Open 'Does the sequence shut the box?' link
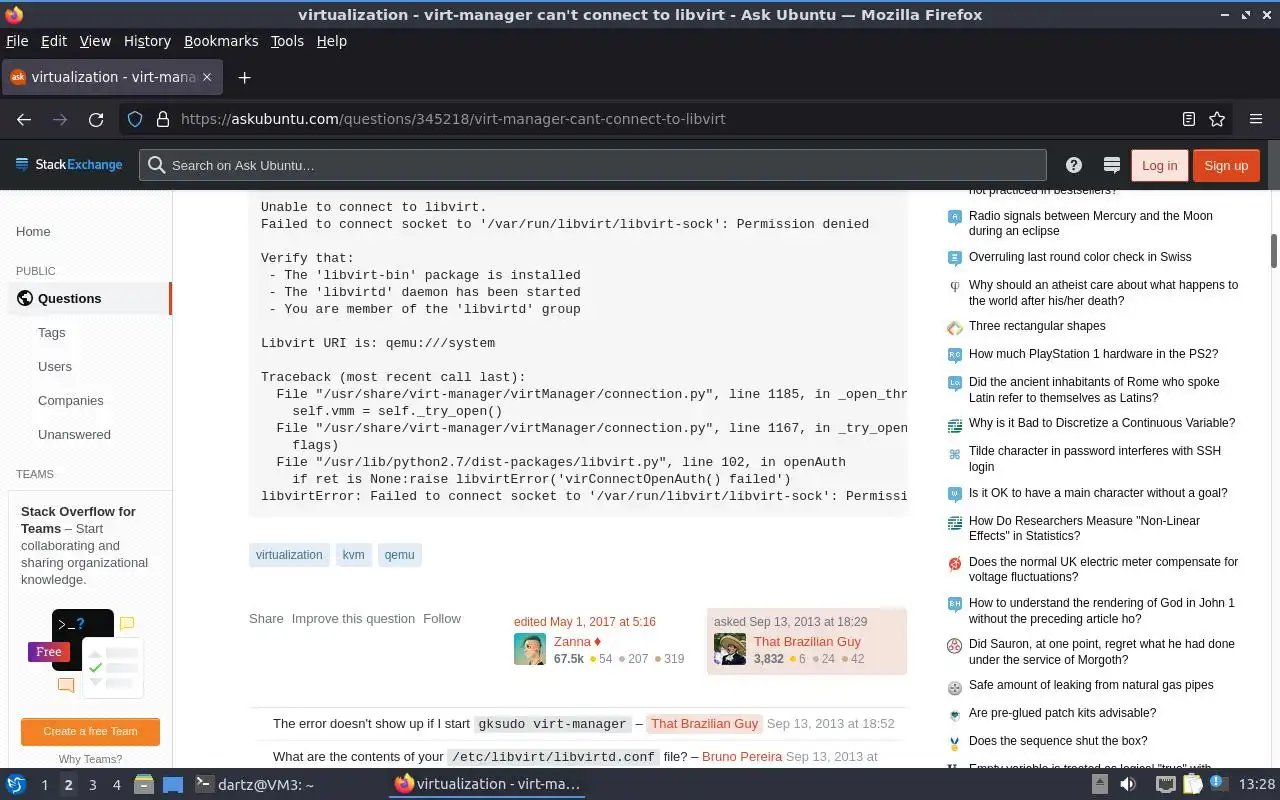The image size is (1280, 800). pos(1058,741)
